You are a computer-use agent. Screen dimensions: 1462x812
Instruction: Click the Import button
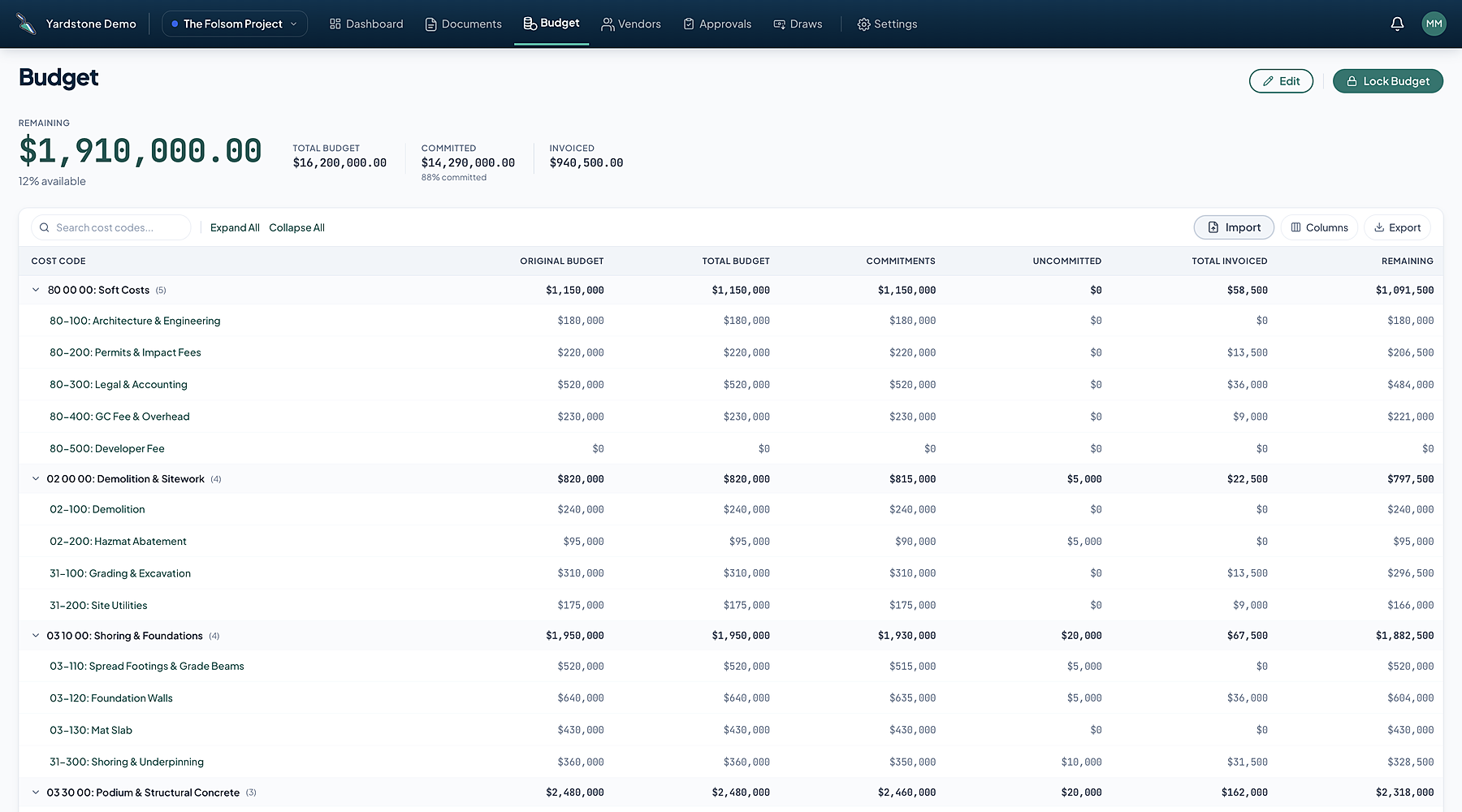[1234, 227]
